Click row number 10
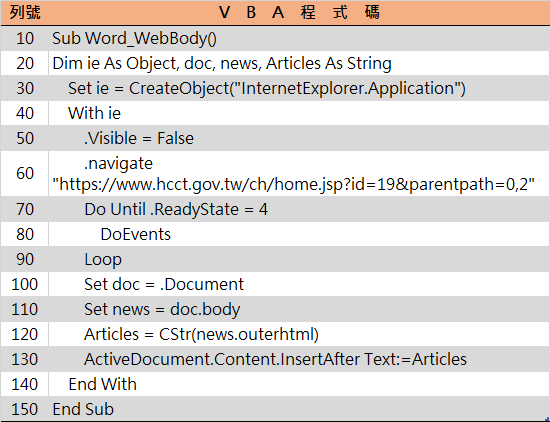 pos(25,38)
